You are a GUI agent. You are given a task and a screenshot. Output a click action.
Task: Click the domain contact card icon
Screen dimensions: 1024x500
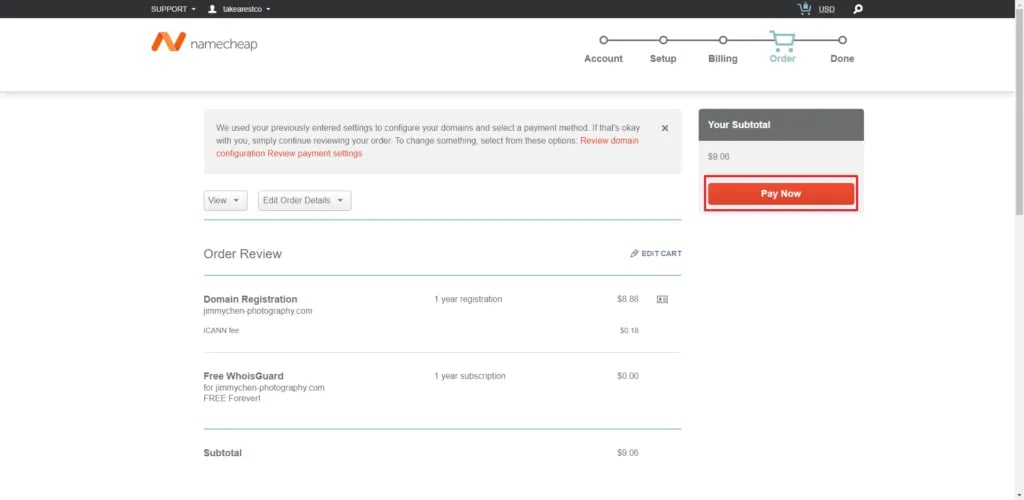(662, 300)
